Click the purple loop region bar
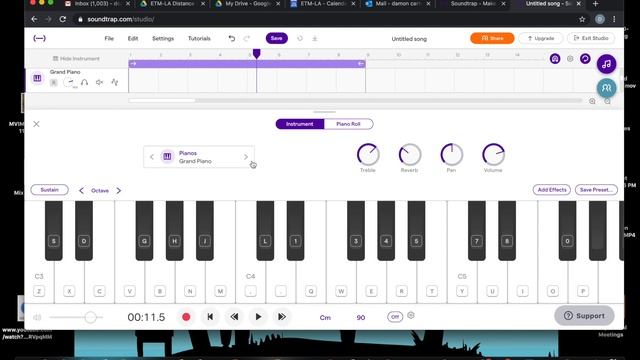The image size is (640, 360). click(247, 64)
